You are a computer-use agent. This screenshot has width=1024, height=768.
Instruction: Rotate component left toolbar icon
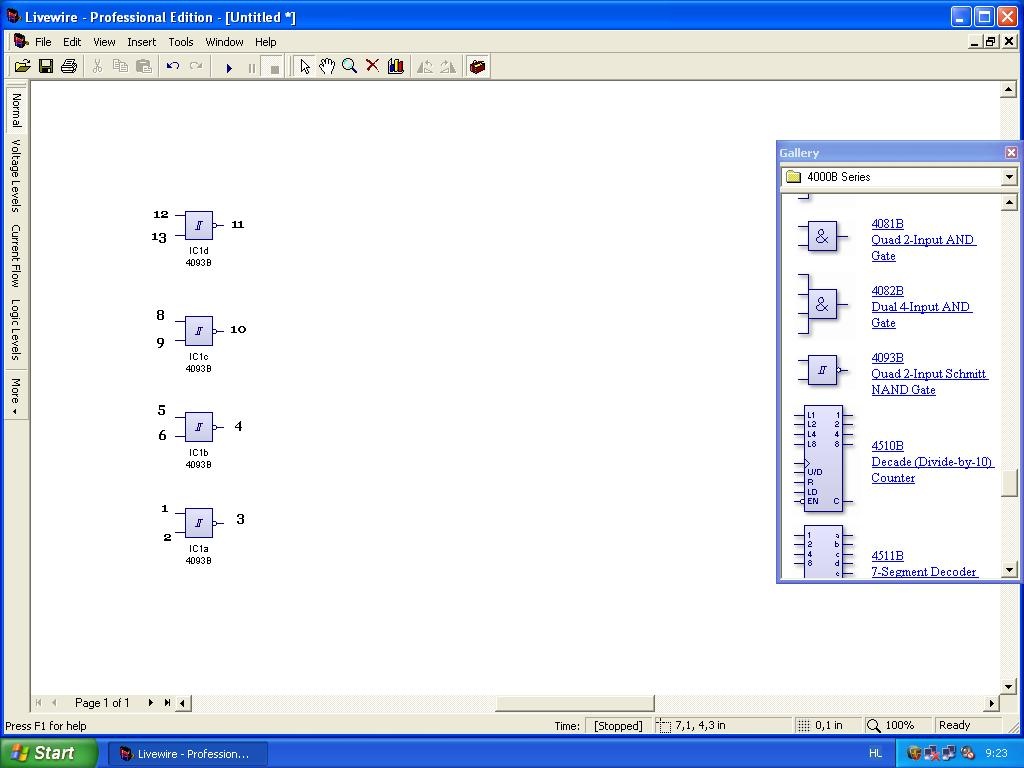424,66
